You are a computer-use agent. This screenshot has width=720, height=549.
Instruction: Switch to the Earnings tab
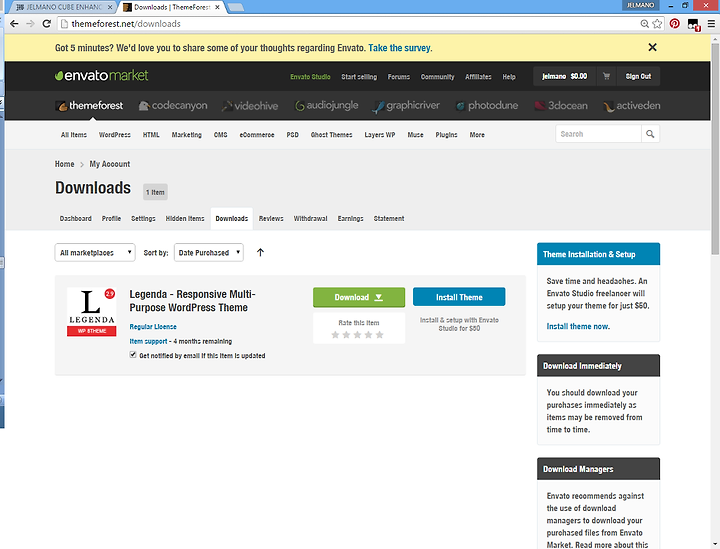tap(350, 218)
